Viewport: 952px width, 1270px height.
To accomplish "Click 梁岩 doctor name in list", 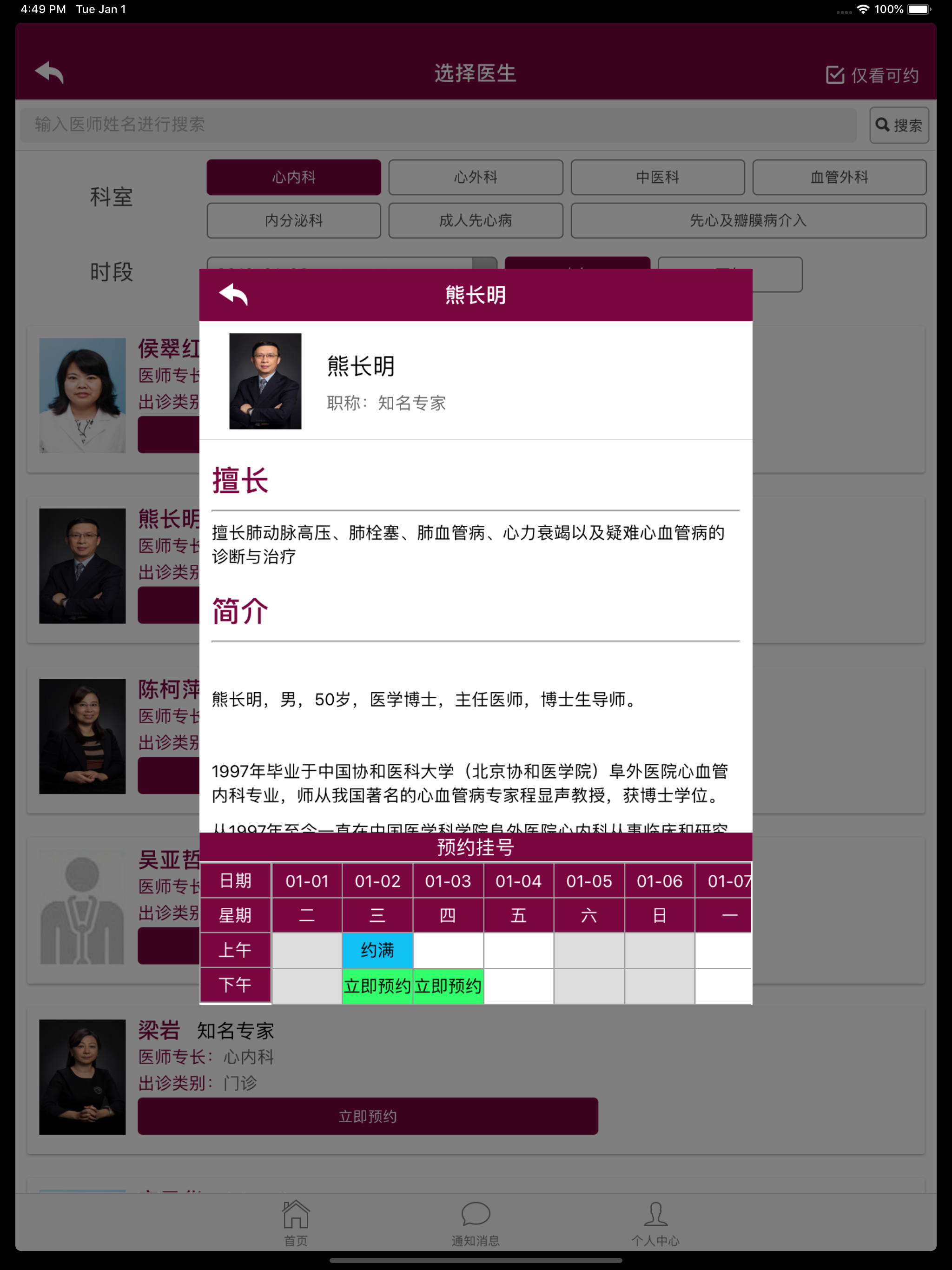I will pos(159,1031).
